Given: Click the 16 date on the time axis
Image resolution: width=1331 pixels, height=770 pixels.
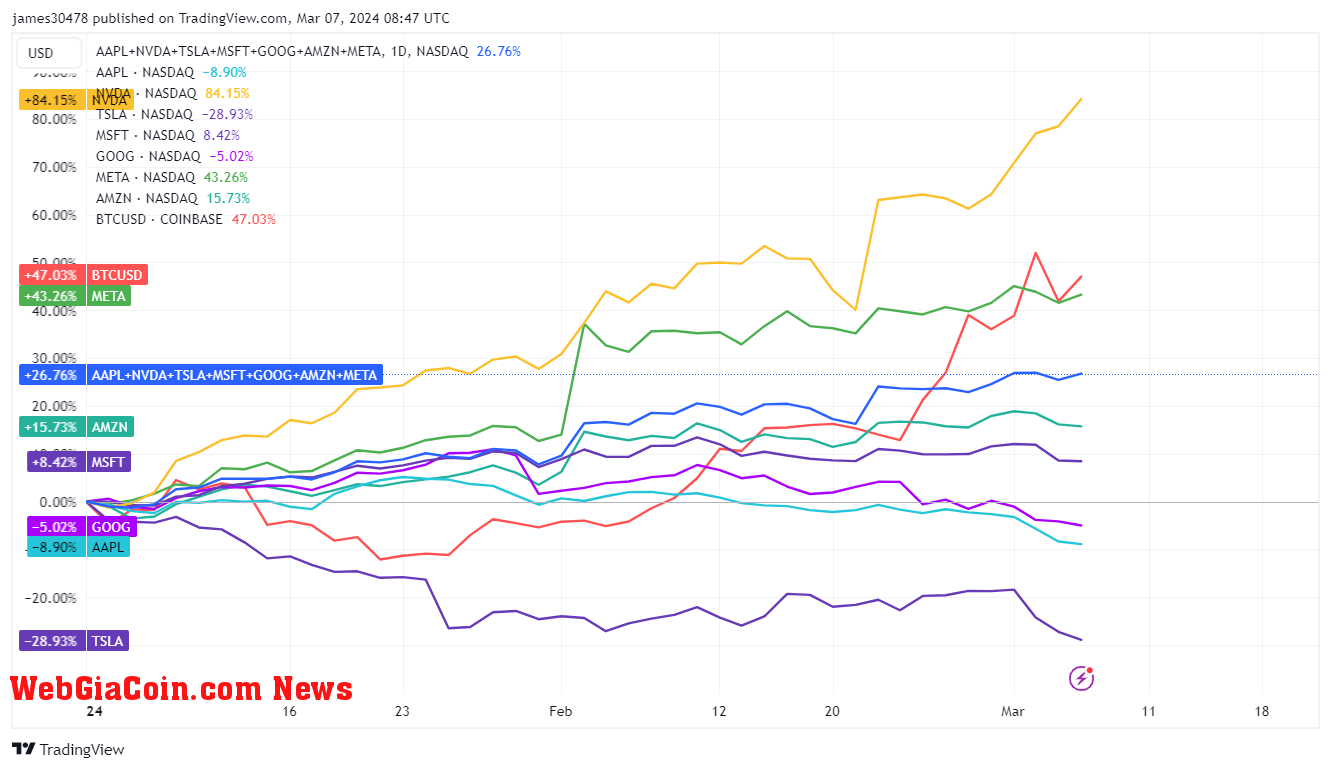Looking at the screenshot, I should [x=290, y=712].
